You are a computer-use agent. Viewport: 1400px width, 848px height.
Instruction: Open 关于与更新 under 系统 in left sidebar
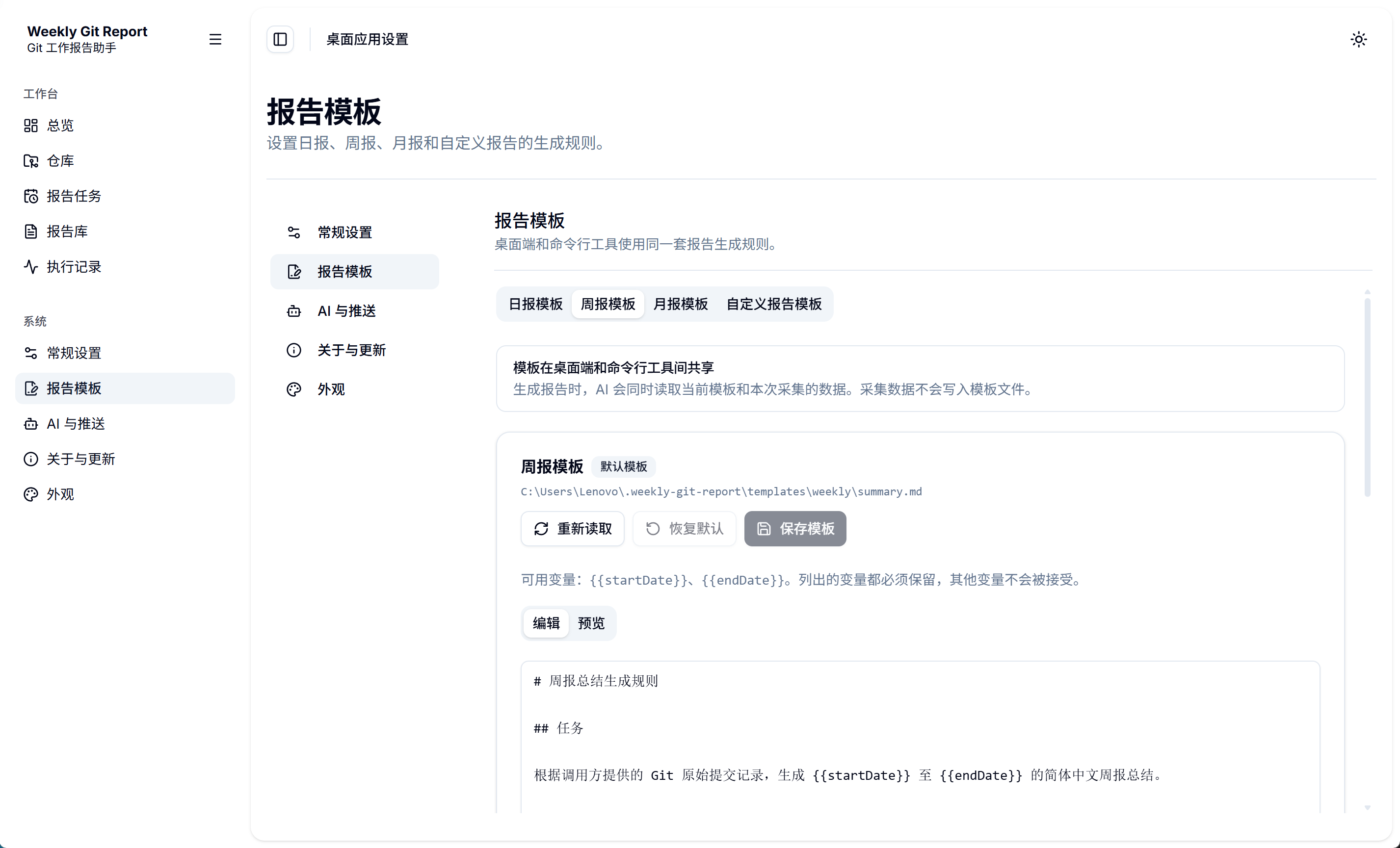(x=125, y=459)
